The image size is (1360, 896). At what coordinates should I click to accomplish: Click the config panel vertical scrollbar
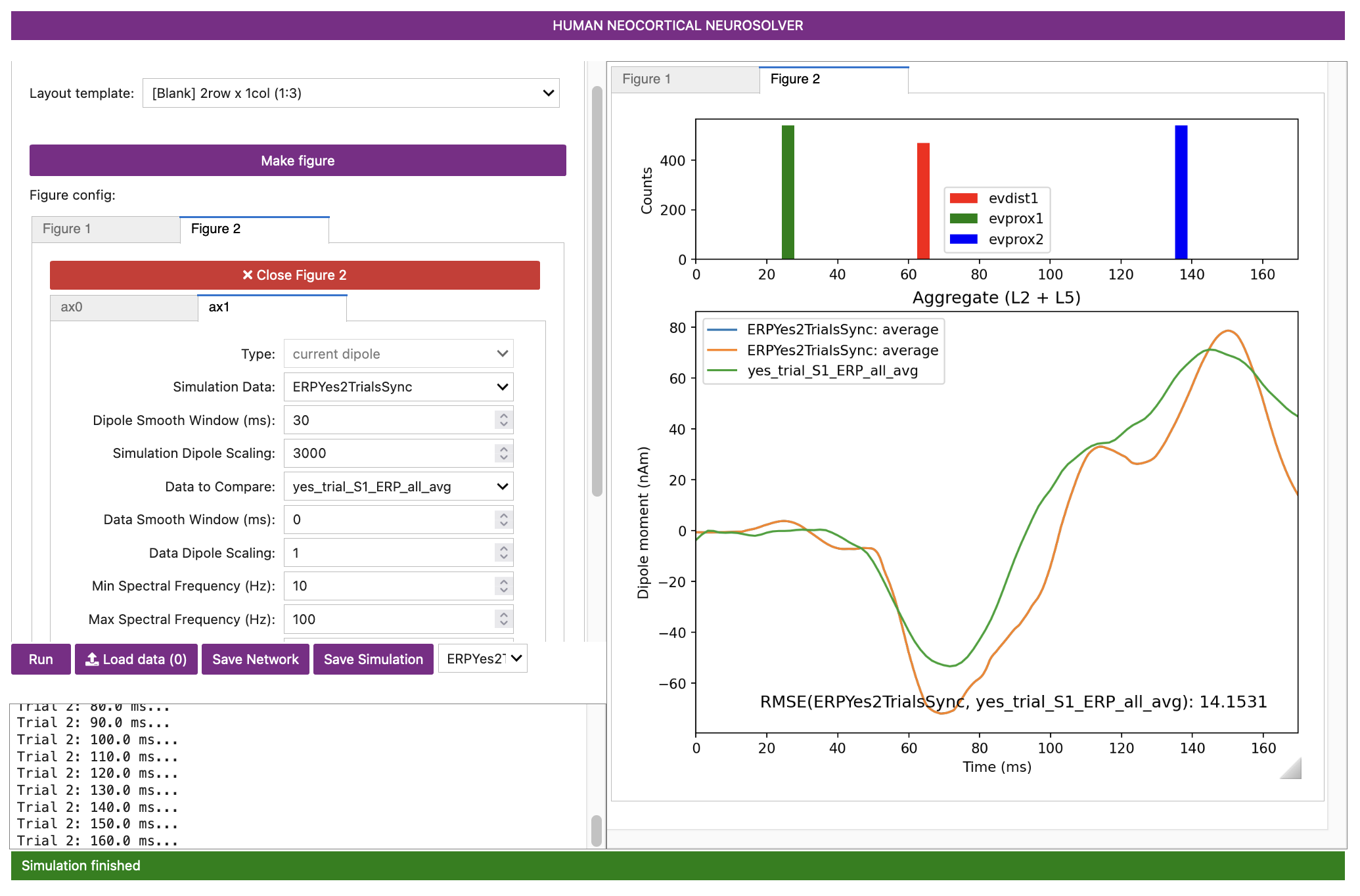pyautogui.click(x=597, y=291)
